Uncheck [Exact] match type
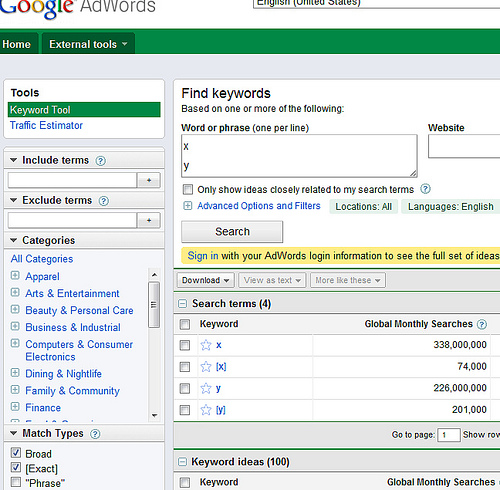The image size is (500, 490). coord(16,467)
